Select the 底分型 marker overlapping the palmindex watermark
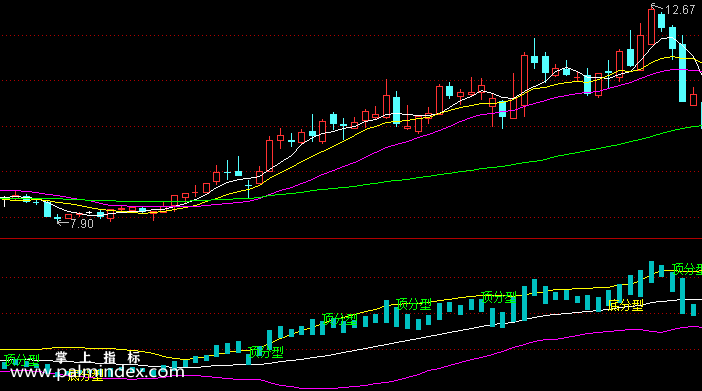 [85, 375]
